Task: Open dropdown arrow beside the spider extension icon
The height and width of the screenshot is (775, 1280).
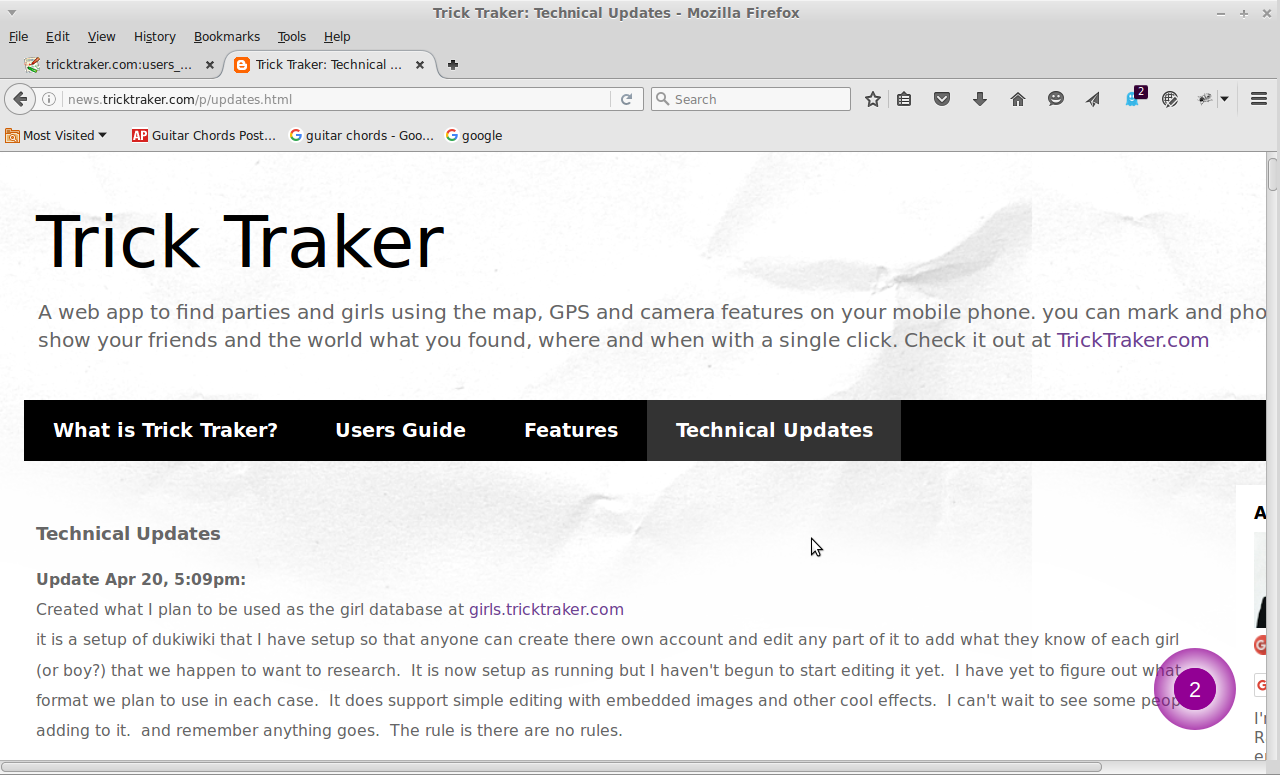Action: 1224,99
